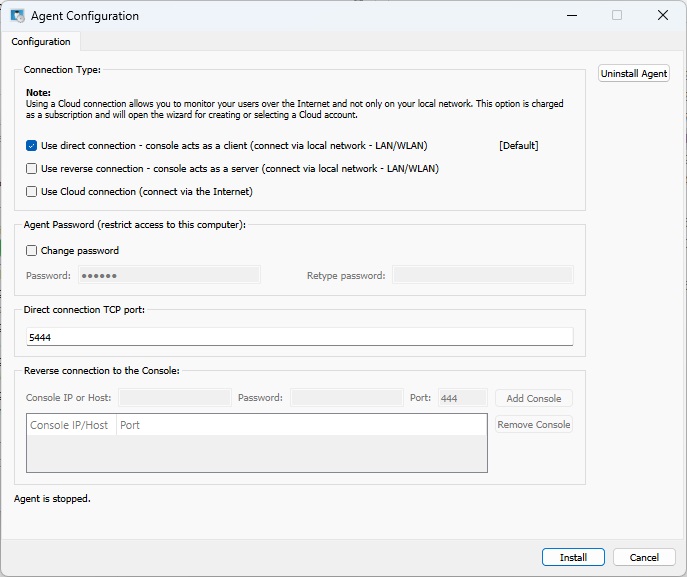Click the Agent Configuration title bar icon
The height and width of the screenshot is (577, 687).
pos(17,16)
